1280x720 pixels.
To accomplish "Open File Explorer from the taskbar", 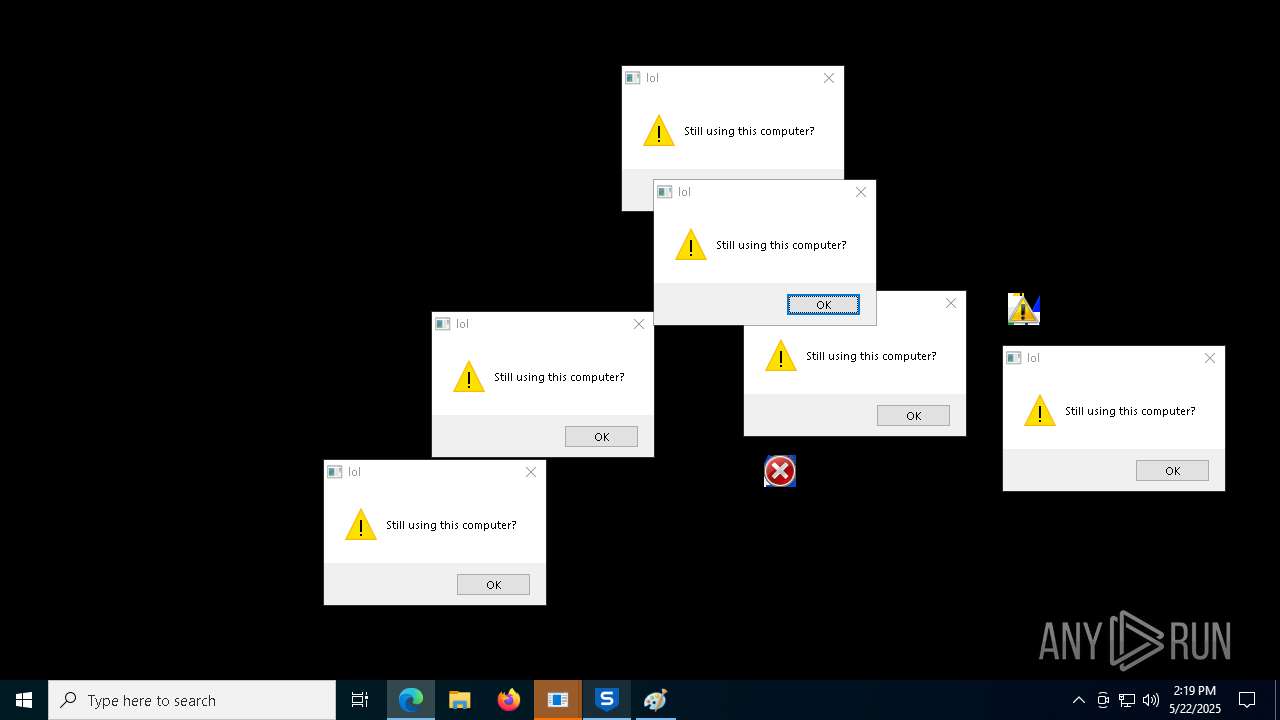I will tap(460, 700).
